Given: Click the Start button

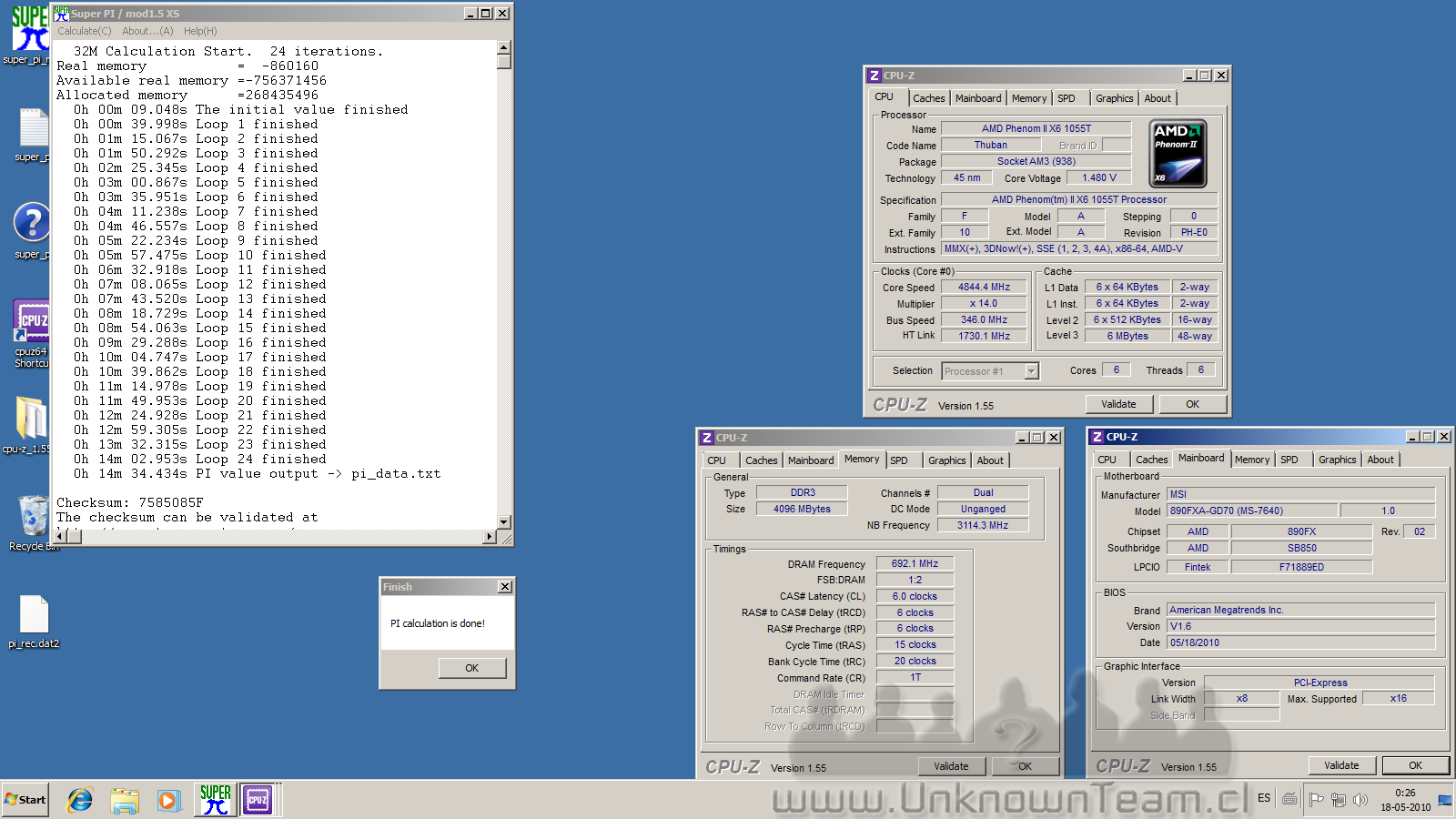Looking at the screenshot, I should pos(25,800).
